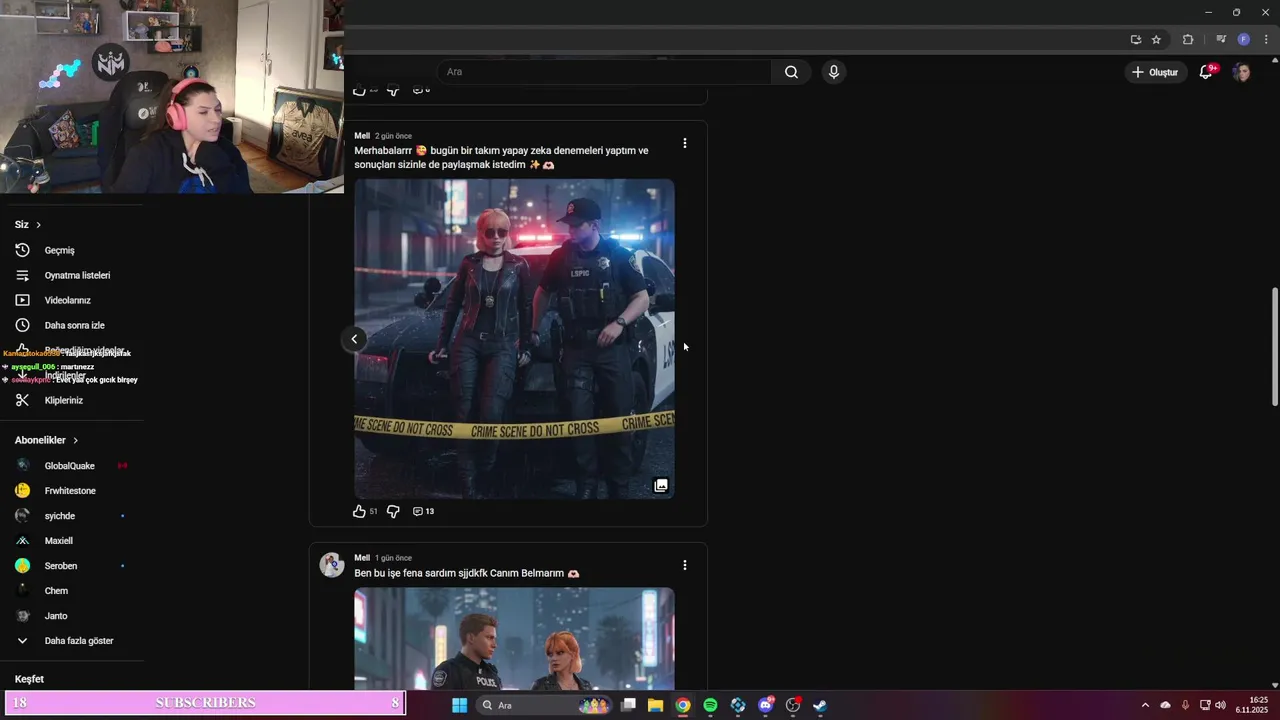
Task: Open the 13 comments on Mell's post
Action: [x=423, y=511]
